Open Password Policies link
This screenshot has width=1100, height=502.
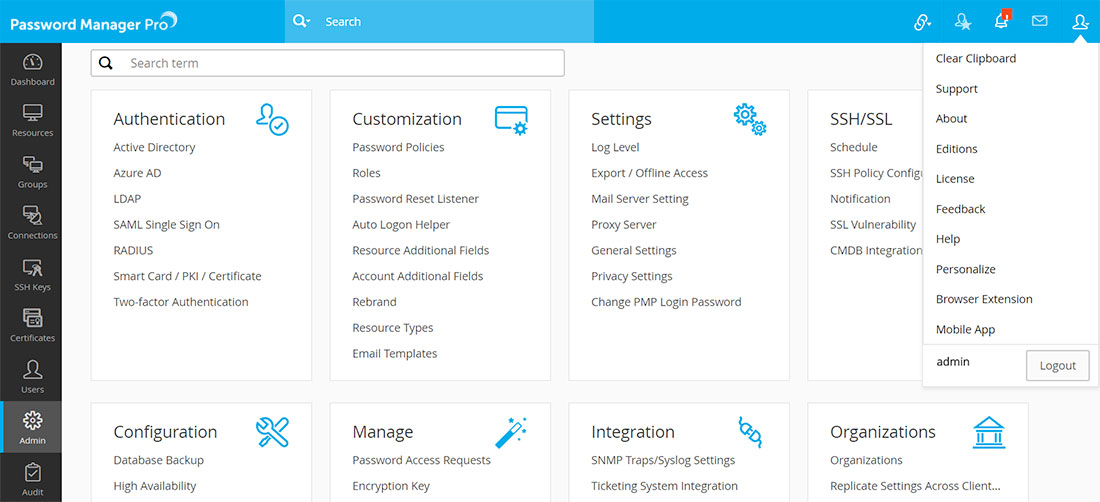click(398, 147)
